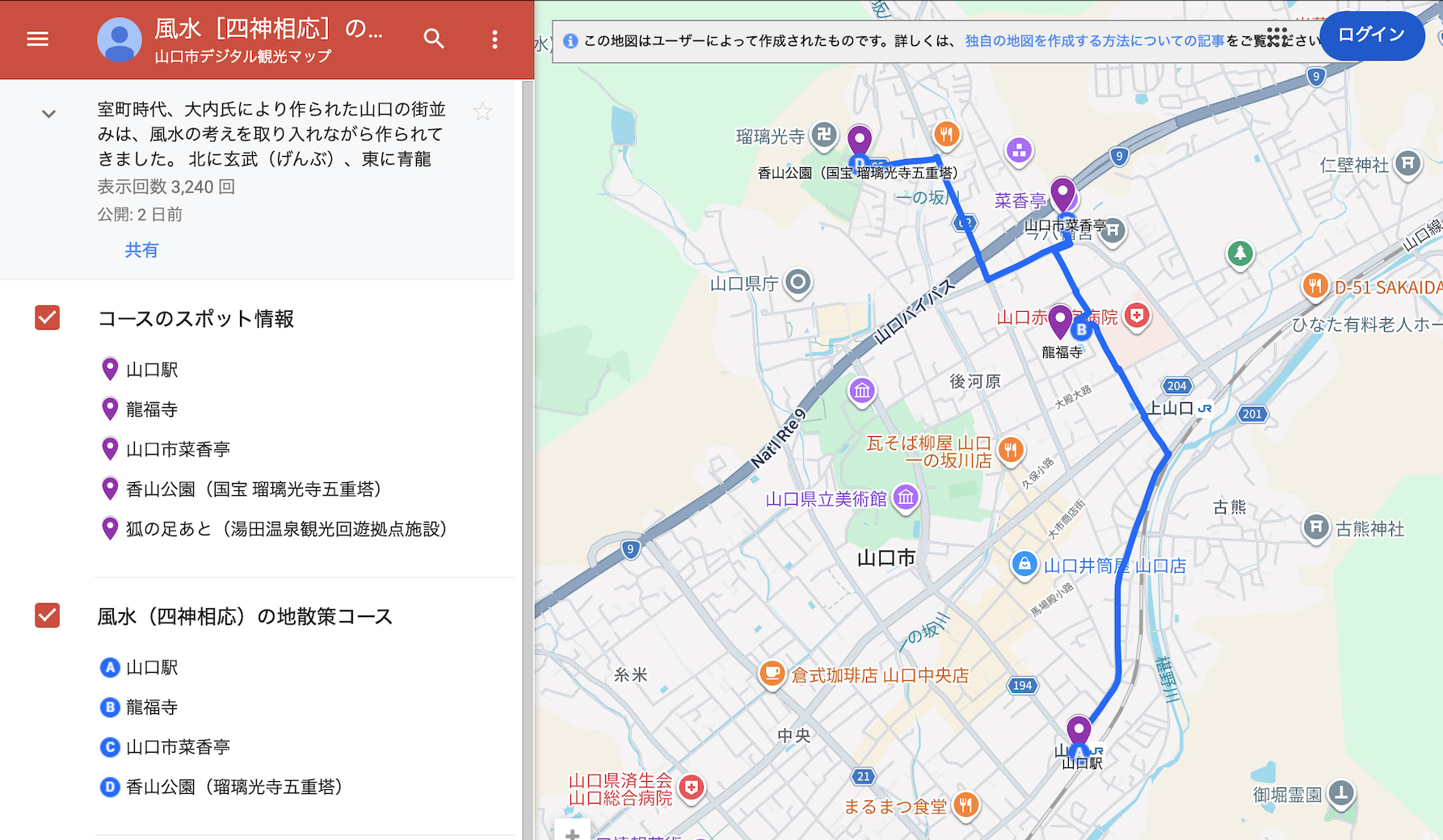Screen dimensions: 1443x840
Task: Open the hamburger main menu
Action: [38, 39]
